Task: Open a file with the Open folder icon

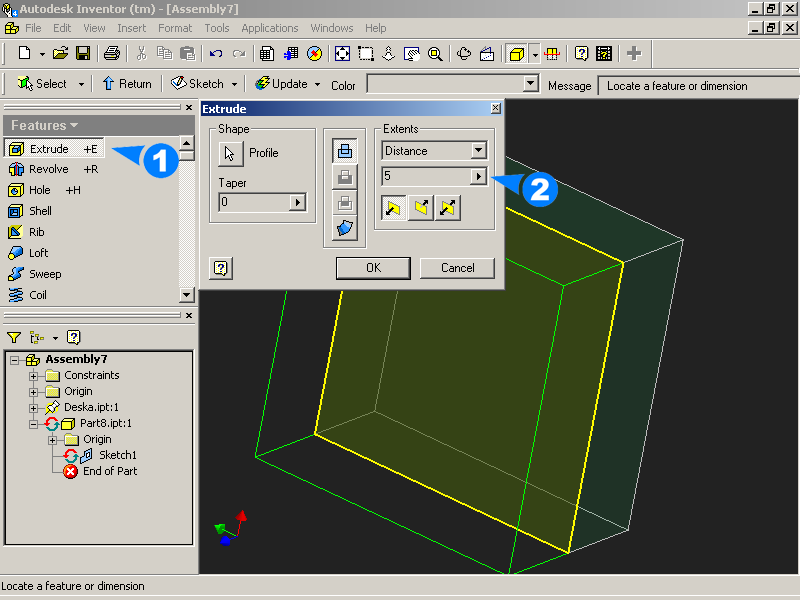Action: click(60, 53)
